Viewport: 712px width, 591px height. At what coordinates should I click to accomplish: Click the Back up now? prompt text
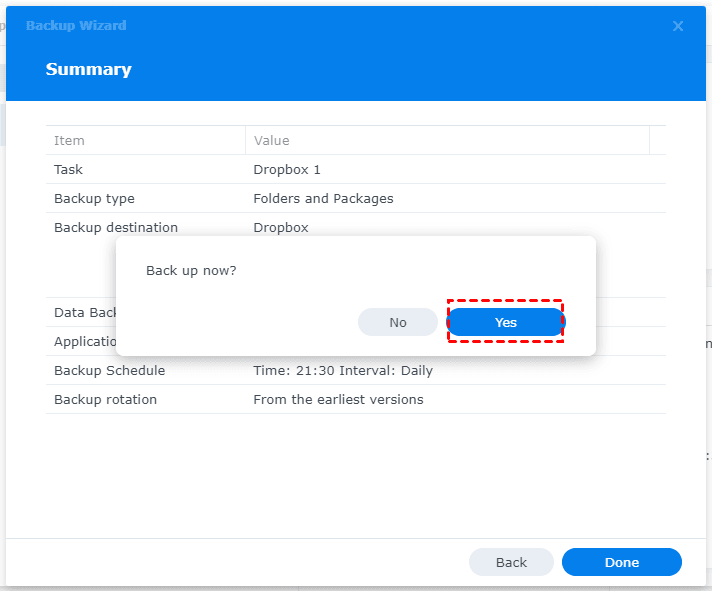pyautogui.click(x=192, y=271)
